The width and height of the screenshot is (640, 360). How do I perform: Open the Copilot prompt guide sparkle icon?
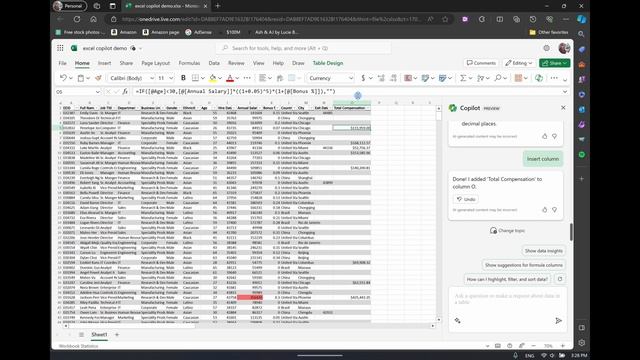[458, 321]
